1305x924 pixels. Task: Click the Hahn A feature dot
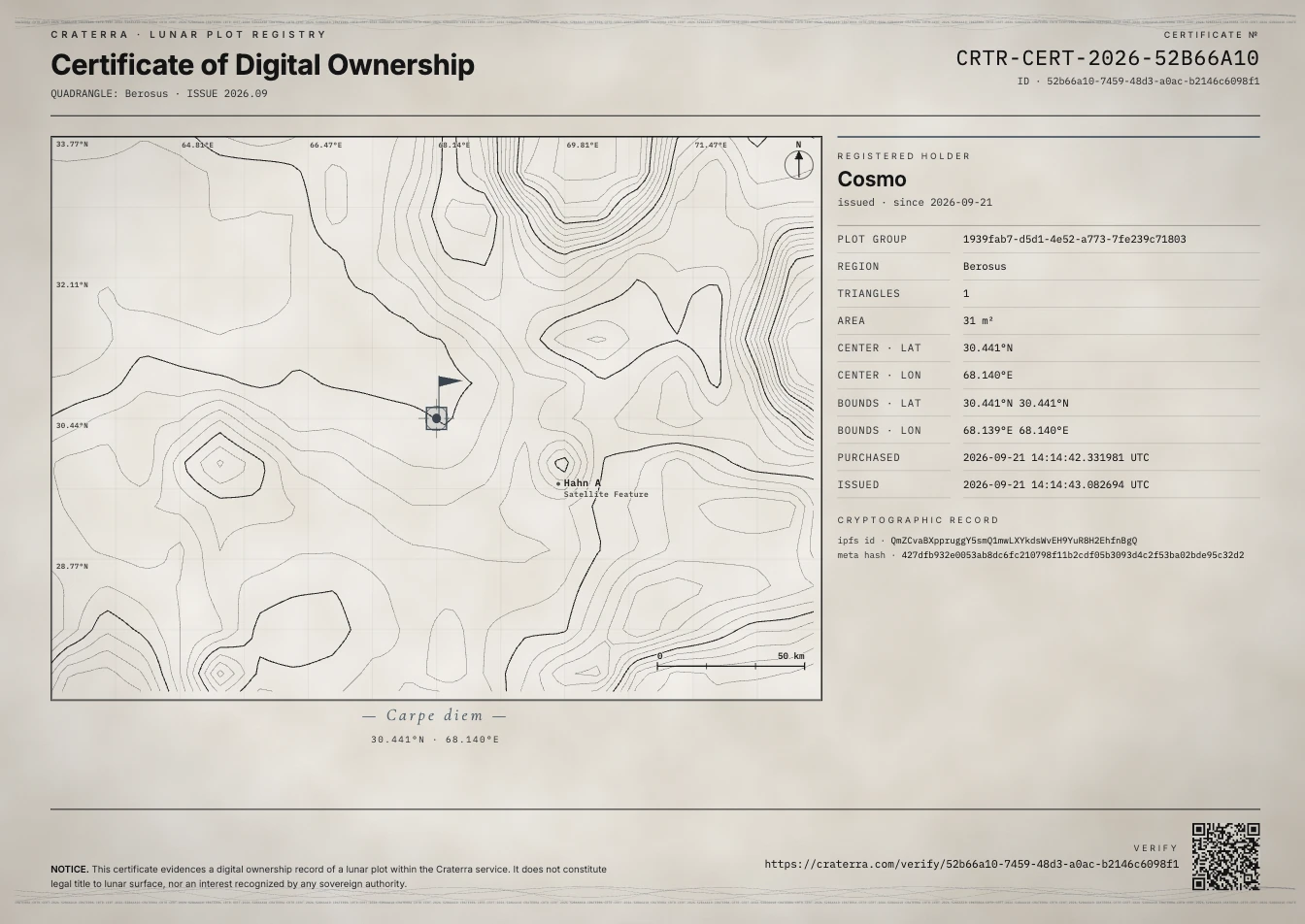pos(558,483)
